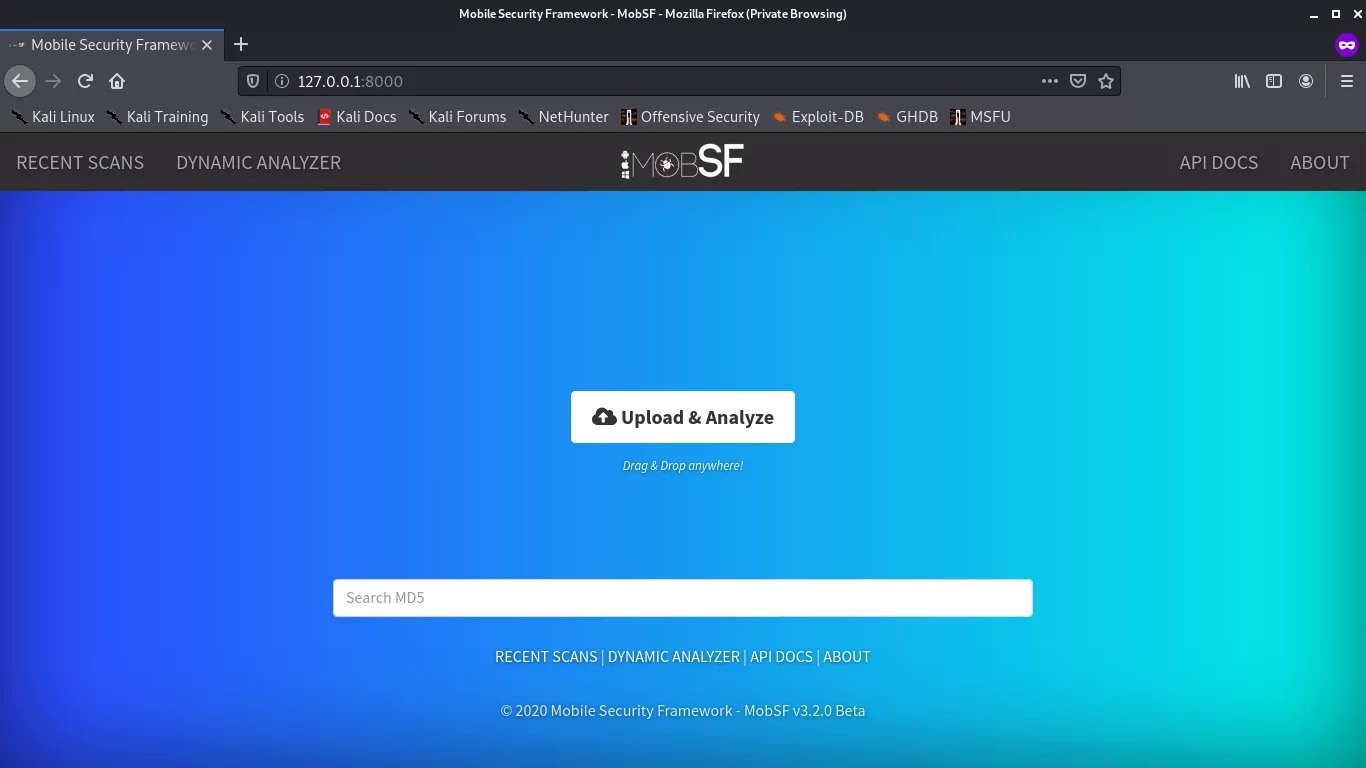Click the window maximize button
The image size is (1366, 768).
1335,14
